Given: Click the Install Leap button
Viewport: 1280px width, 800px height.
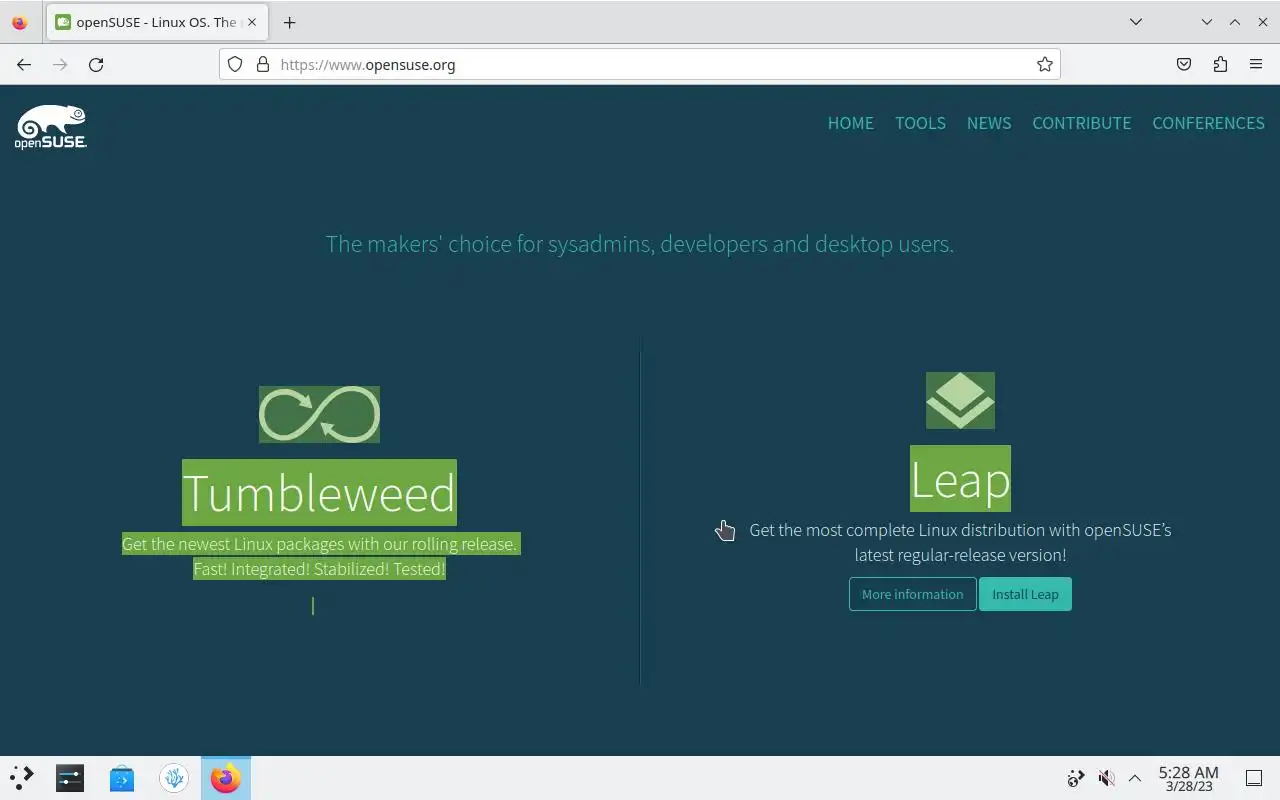Looking at the screenshot, I should [1025, 594].
